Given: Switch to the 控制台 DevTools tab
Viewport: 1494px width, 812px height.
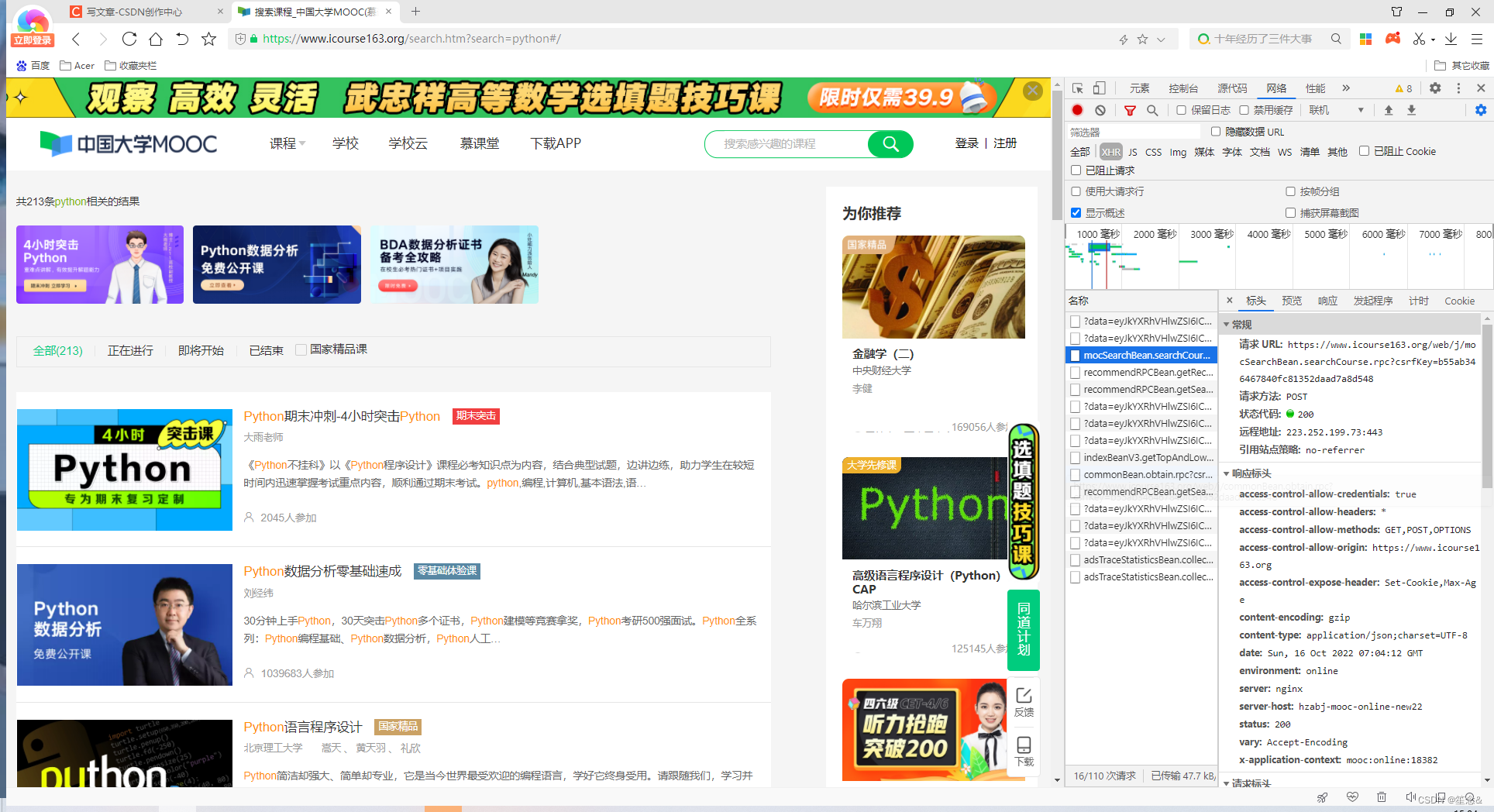Looking at the screenshot, I should [x=1183, y=88].
